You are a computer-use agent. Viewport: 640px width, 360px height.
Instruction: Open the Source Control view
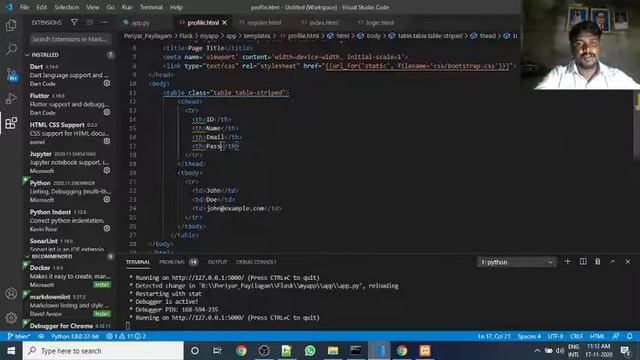tap(11, 74)
